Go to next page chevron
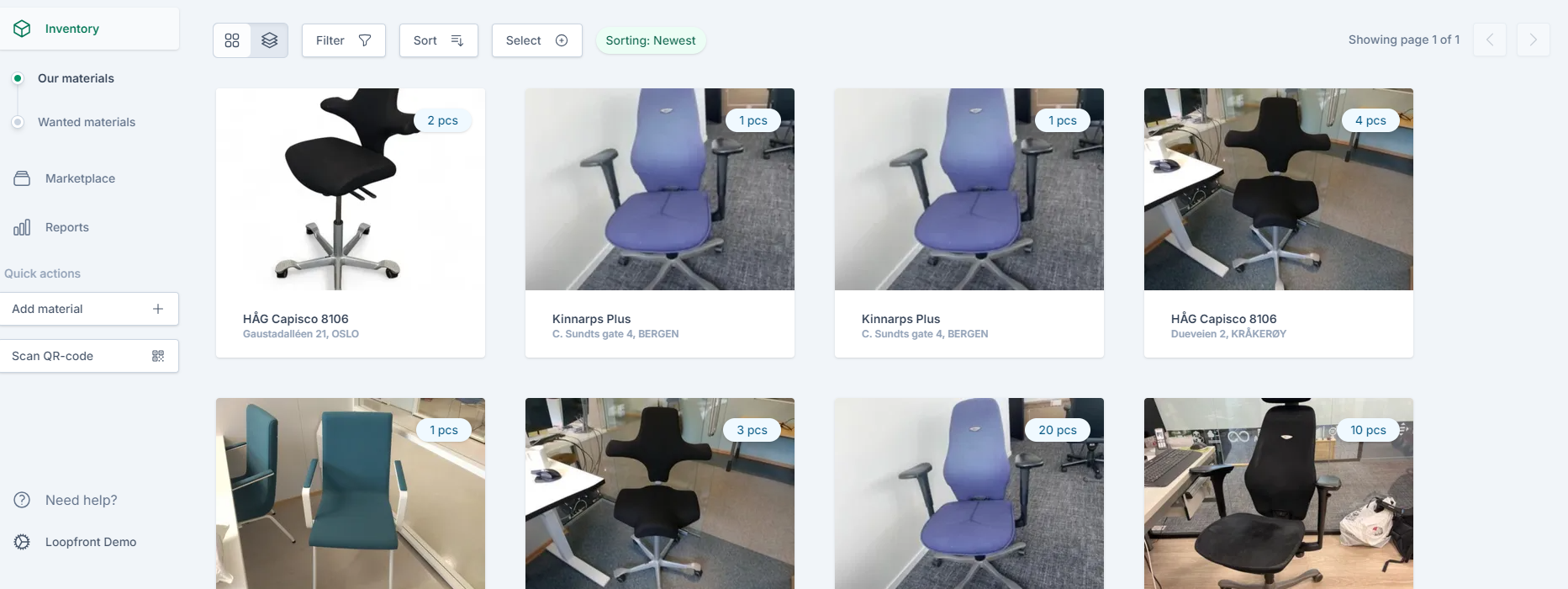Image resolution: width=1568 pixels, height=589 pixels. point(1534,40)
